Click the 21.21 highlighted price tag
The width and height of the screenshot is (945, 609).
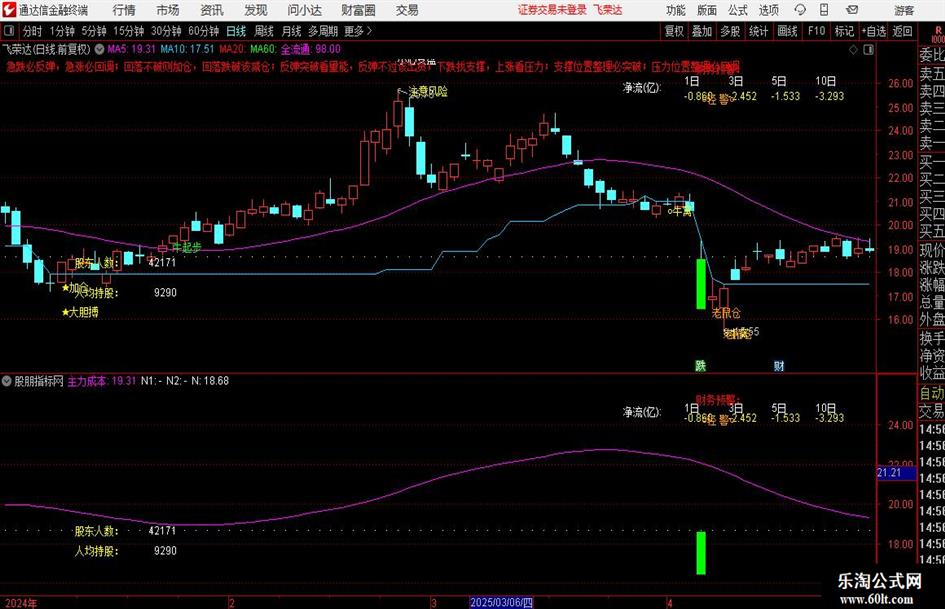click(896, 473)
